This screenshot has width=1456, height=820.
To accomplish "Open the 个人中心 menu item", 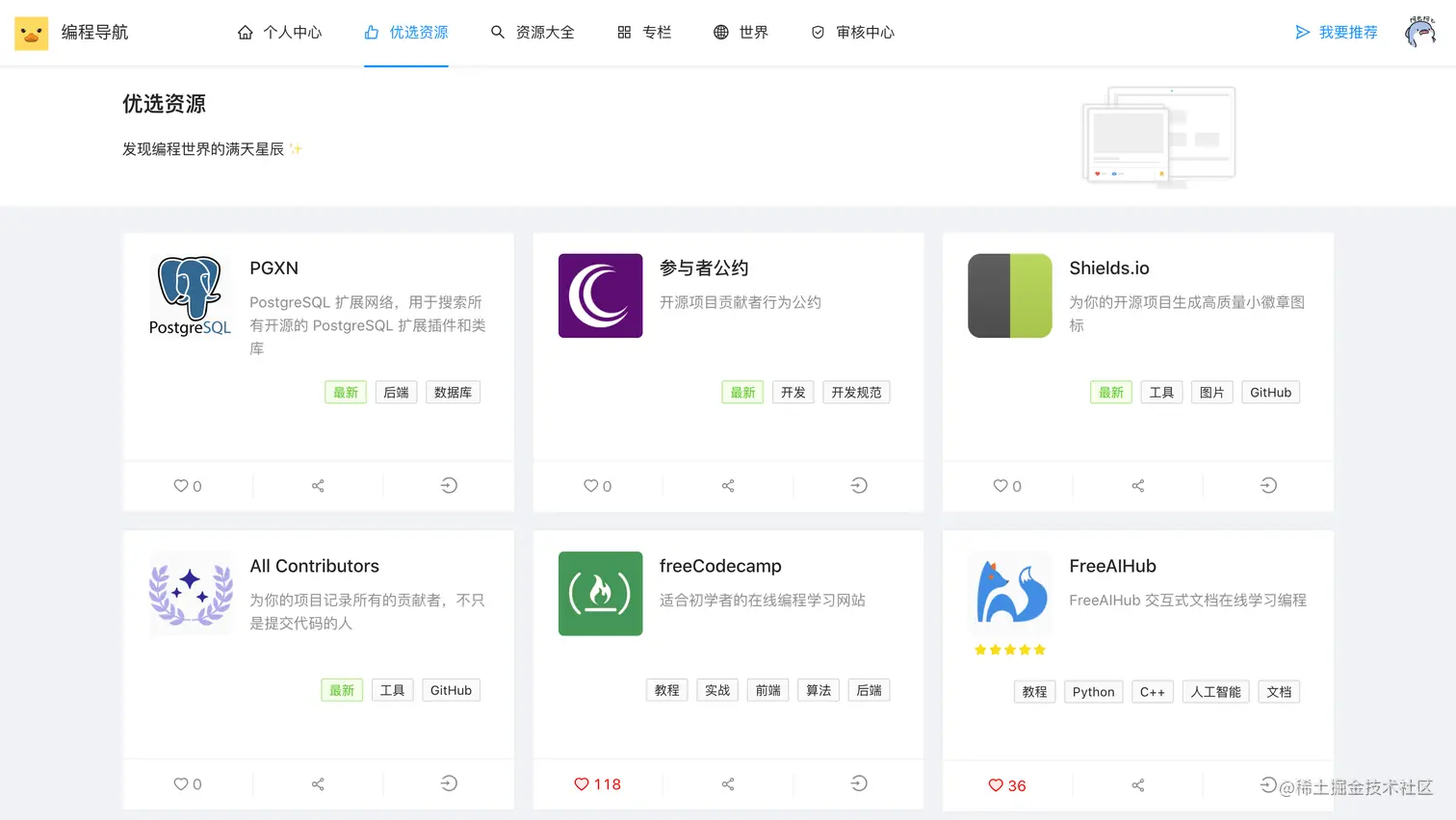I will click(279, 33).
